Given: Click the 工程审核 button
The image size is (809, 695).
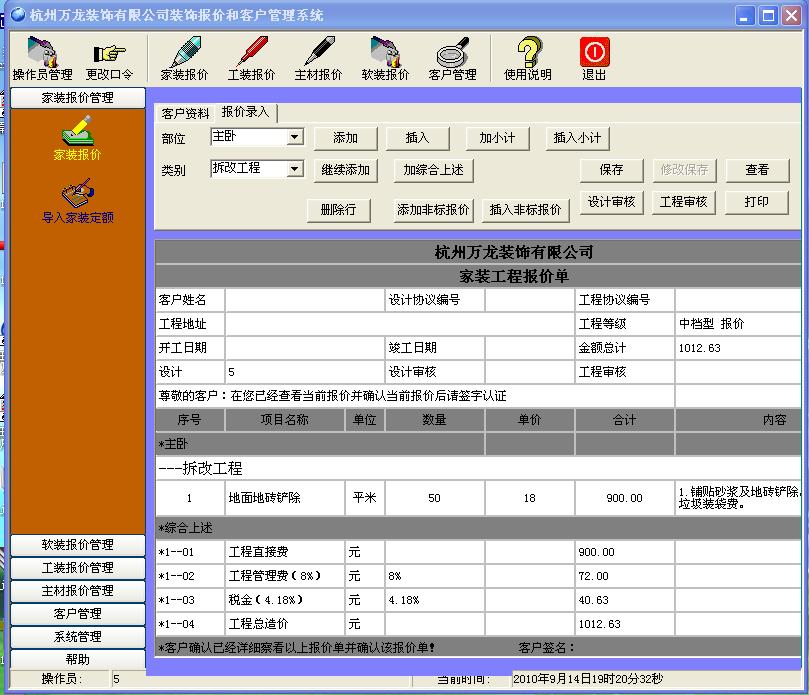Looking at the screenshot, I should [684, 202].
